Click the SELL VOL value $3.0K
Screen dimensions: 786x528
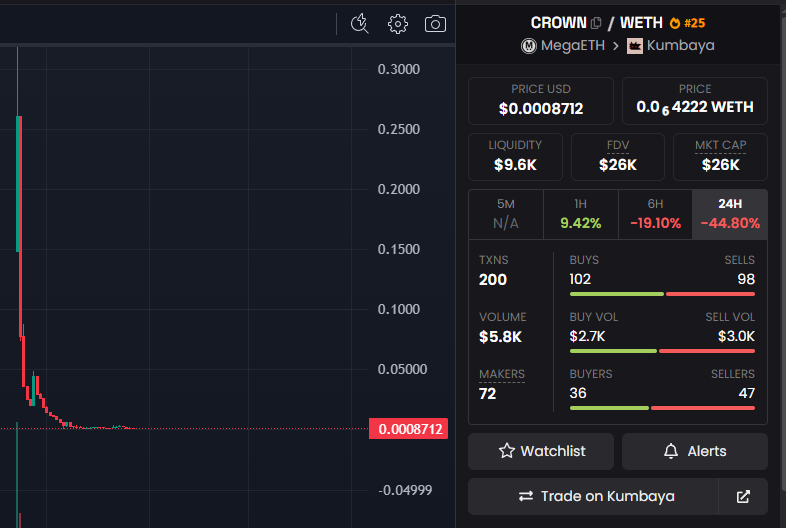pos(736,336)
